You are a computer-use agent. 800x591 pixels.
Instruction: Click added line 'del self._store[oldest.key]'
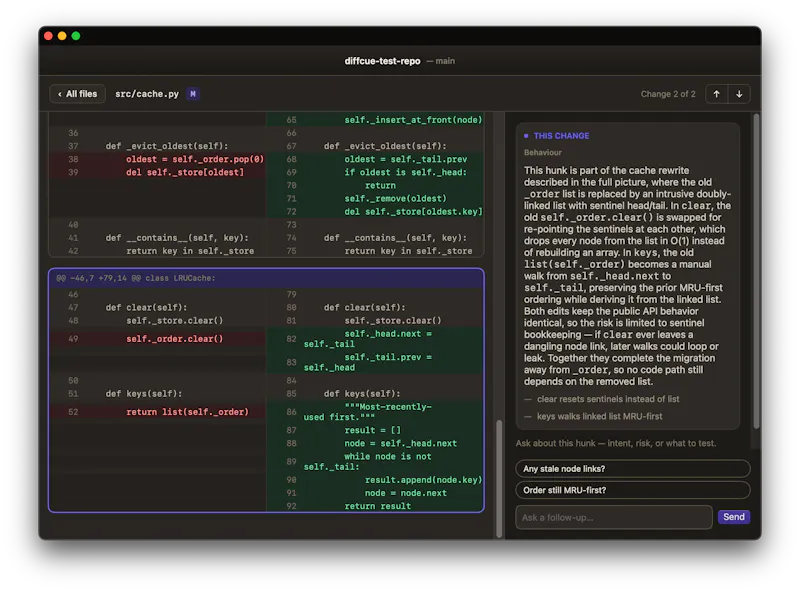[x=413, y=212]
